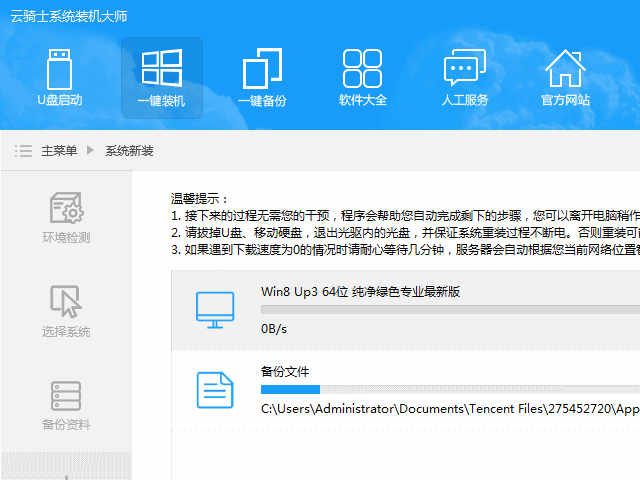Click the 备份文件 backup progress bar
The image size is (640, 480).
450,389
